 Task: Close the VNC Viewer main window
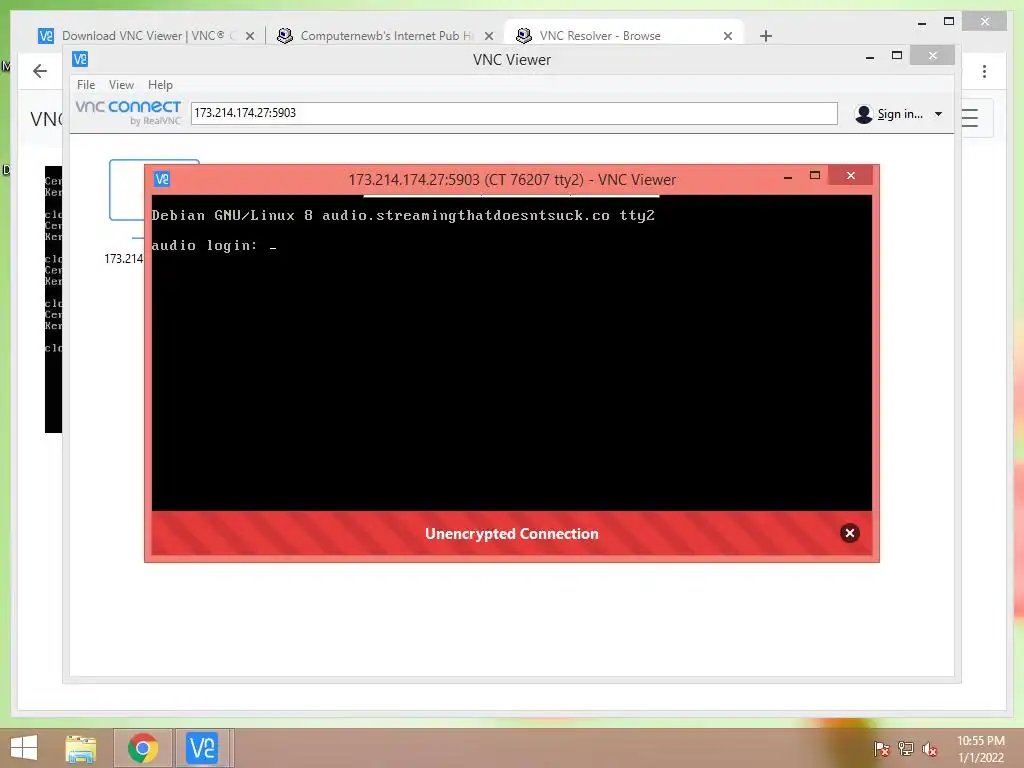(x=933, y=56)
